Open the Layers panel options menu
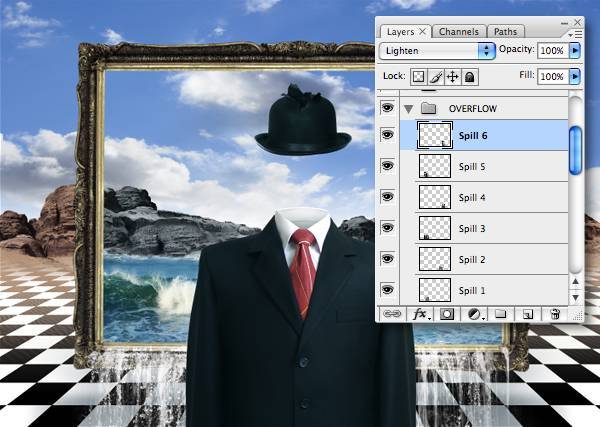The image size is (600, 427). (x=576, y=35)
